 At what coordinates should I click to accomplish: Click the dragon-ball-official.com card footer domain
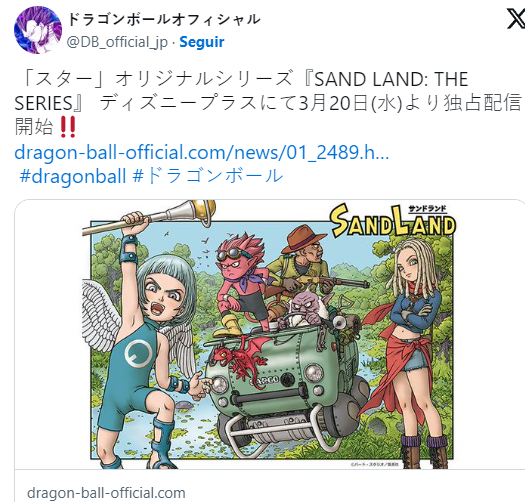(106, 493)
